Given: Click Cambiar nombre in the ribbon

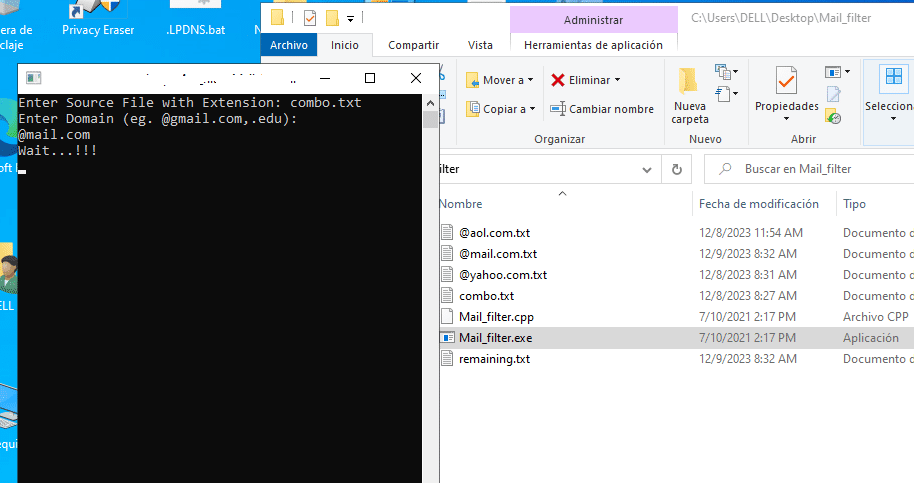Looking at the screenshot, I should (x=602, y=109).
